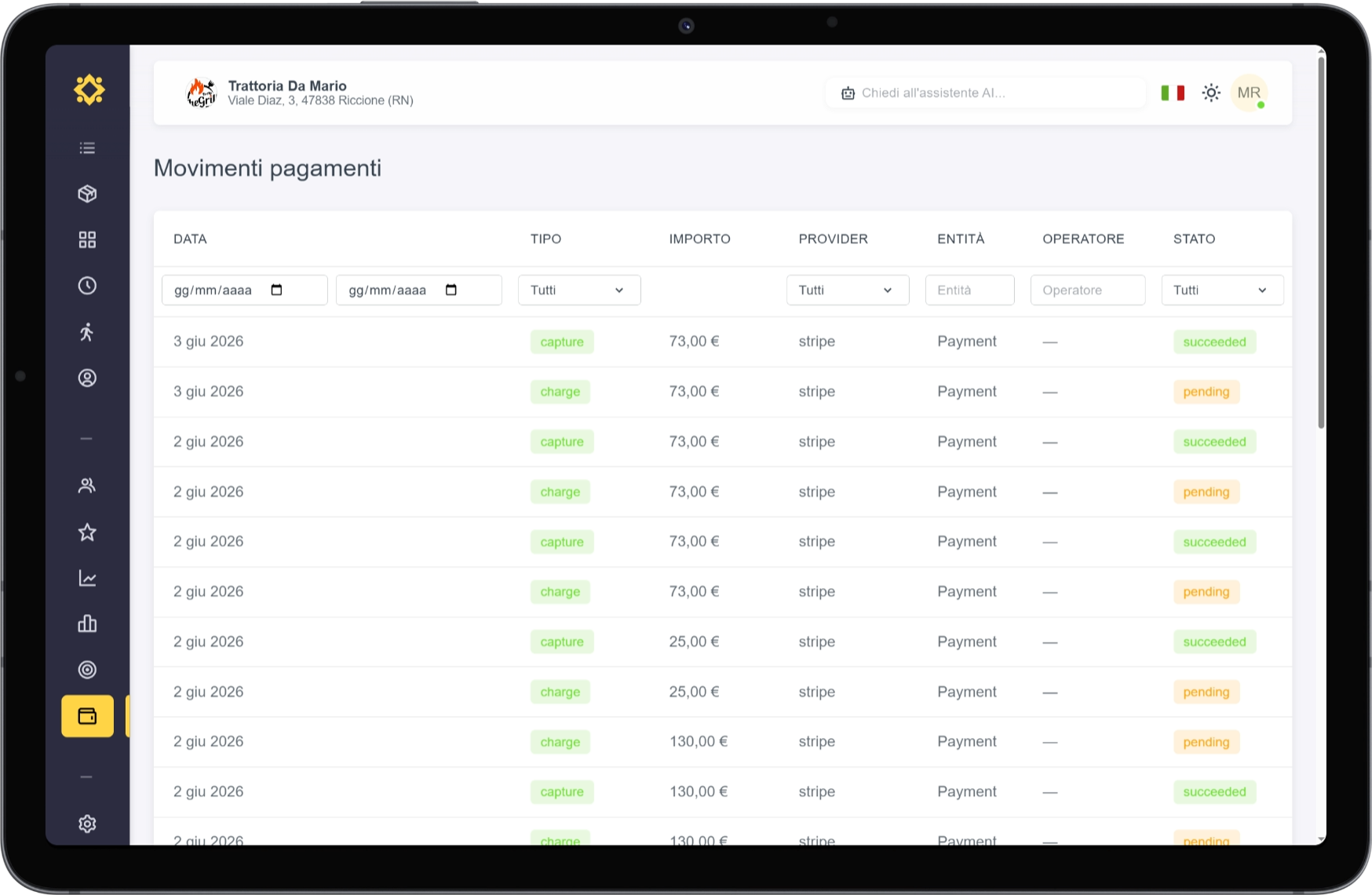
Task: Open the star favorites sidebar icon
Action: (87, 532)
